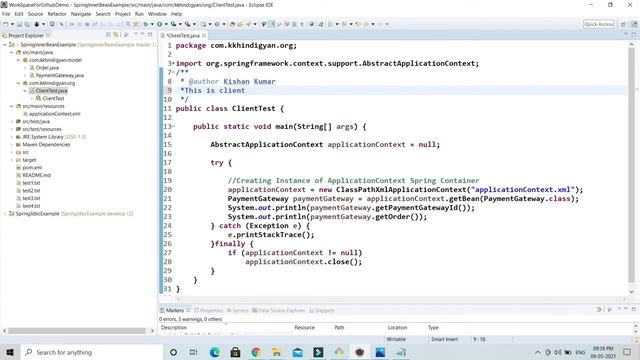Select Order.java in Project Explorer

pyautogui.click(x=47, y=68)
